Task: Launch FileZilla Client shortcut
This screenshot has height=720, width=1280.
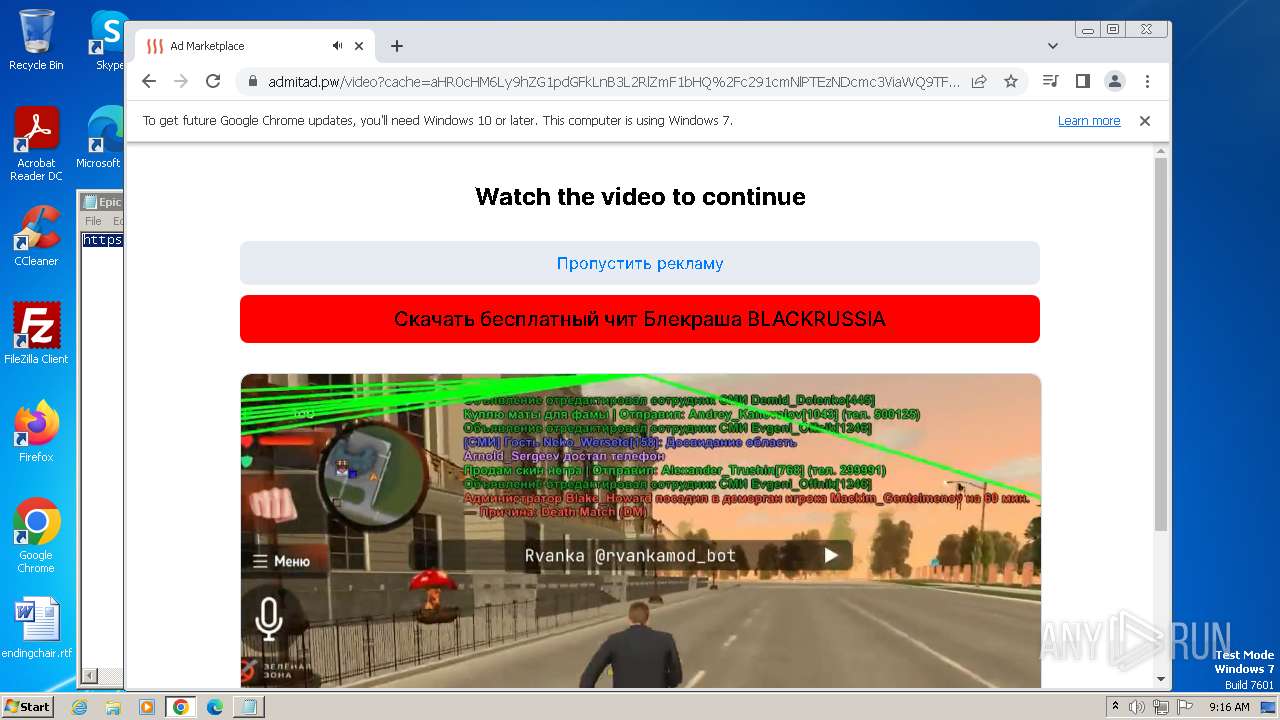Action: pos(36,333)
